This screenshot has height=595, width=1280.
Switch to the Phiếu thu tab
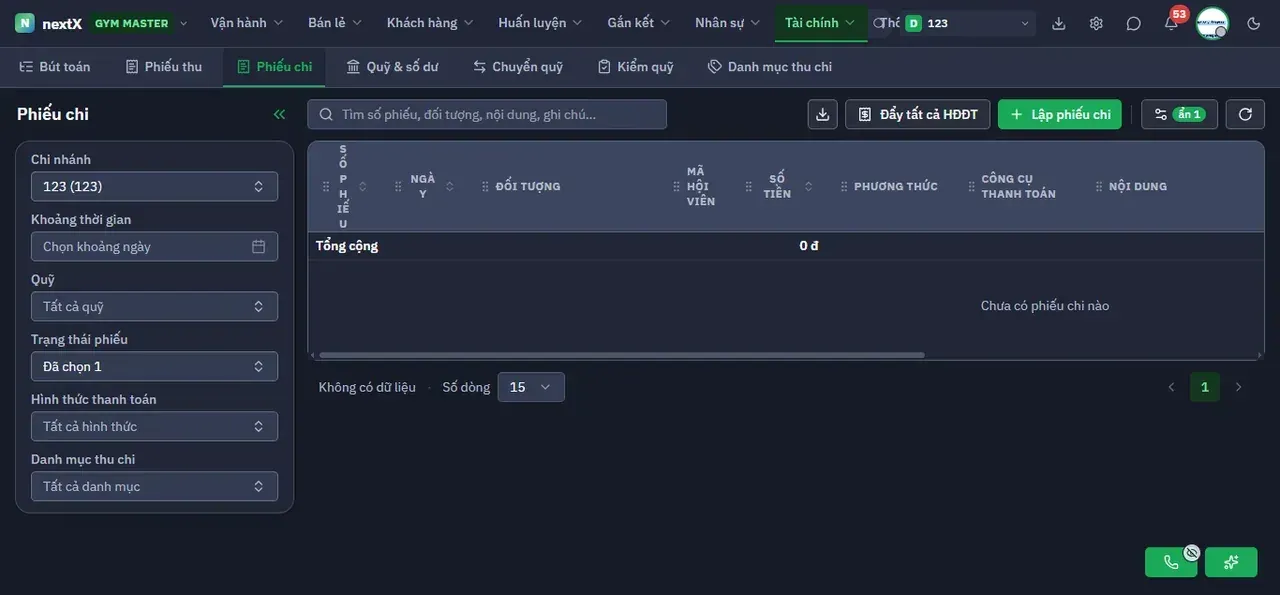point(164,67)
